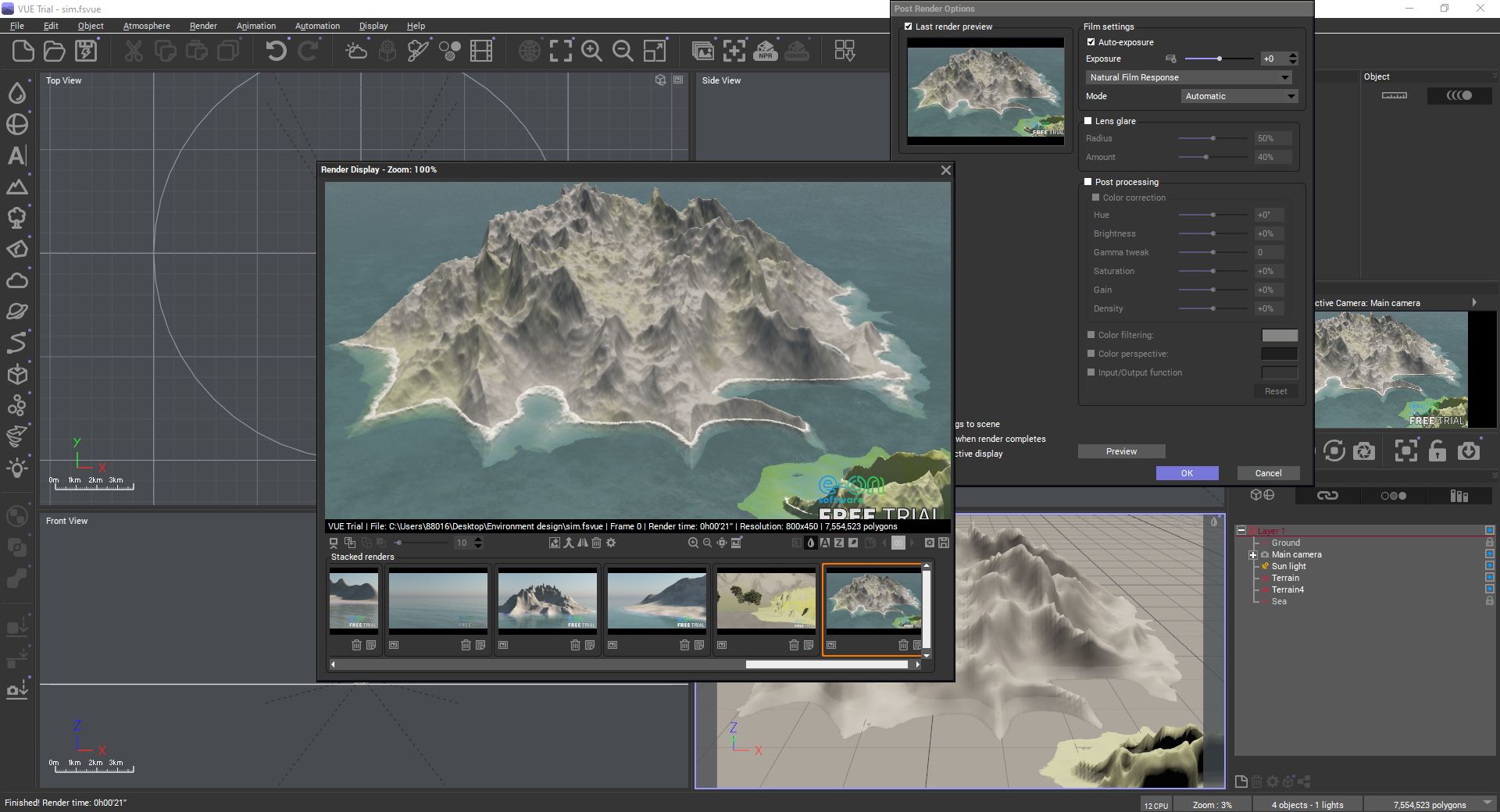Viewport: 1500px width, 812px height.
Task: Toggle visibility box of Terrain4 layer item
Action: click(x=1489, y=589)
